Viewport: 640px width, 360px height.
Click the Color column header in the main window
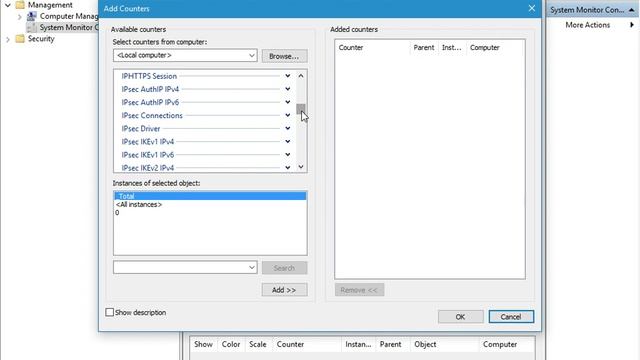[x=231, y=344]
